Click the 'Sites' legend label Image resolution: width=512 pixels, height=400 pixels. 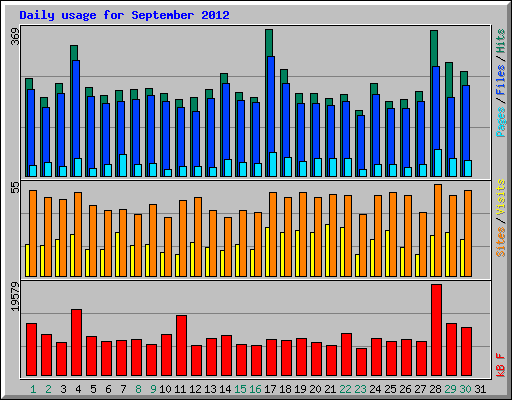(x=501, y=242)
